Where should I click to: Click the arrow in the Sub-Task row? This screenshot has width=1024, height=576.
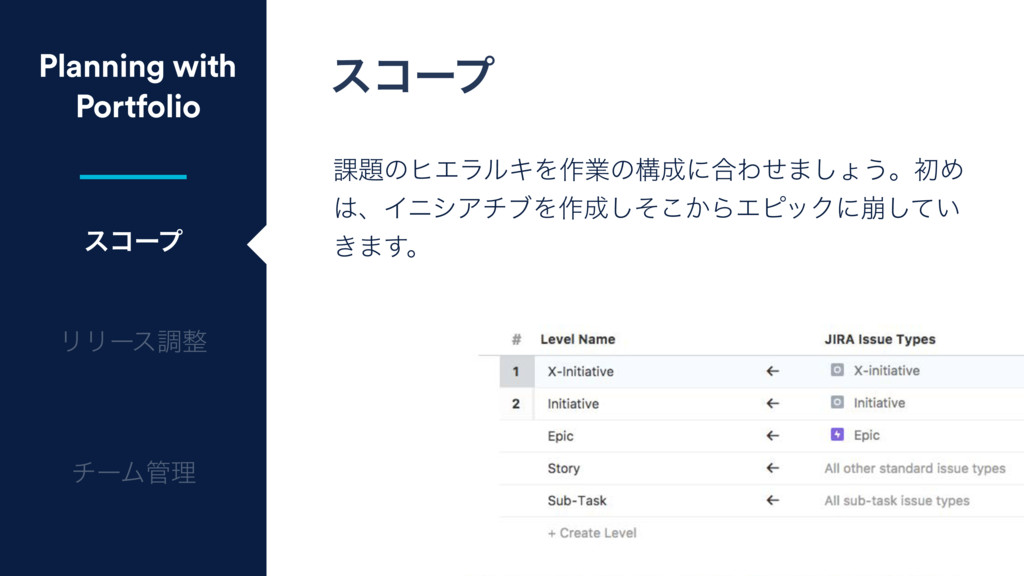click(x=773, y=500)
